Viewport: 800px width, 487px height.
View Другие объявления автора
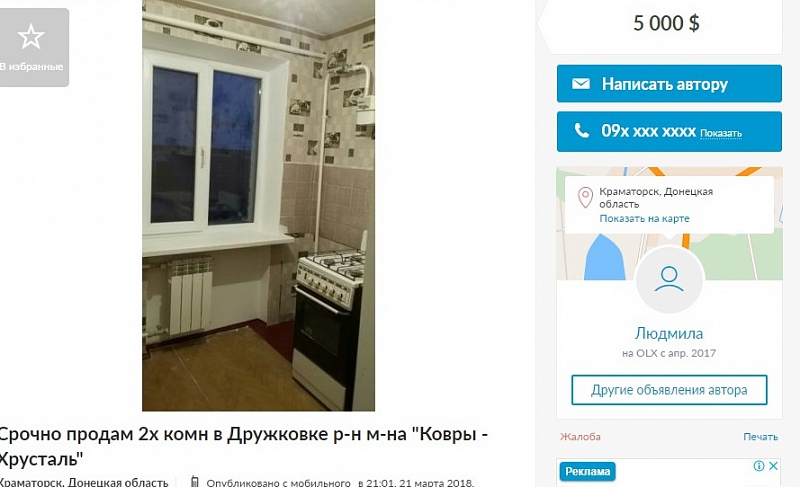click(669, 390)
